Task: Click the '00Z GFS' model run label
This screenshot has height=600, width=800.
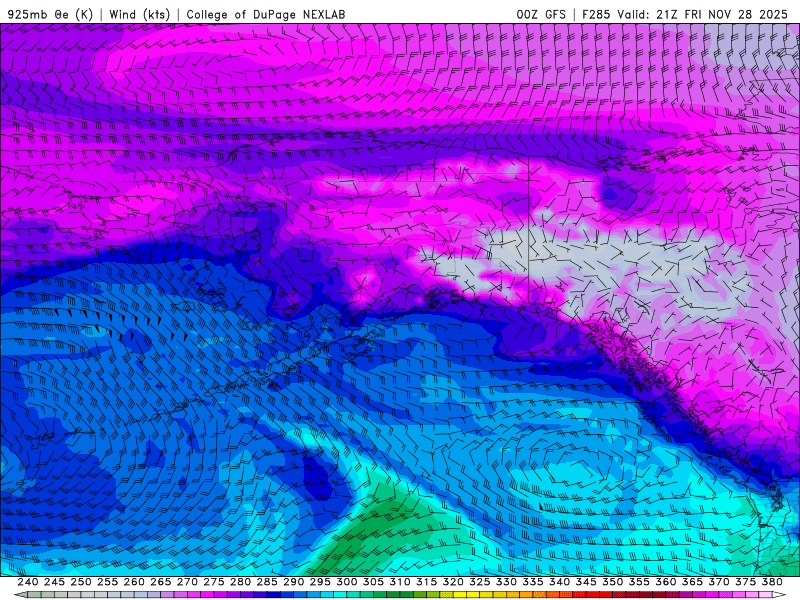Action: pos(541,14)
